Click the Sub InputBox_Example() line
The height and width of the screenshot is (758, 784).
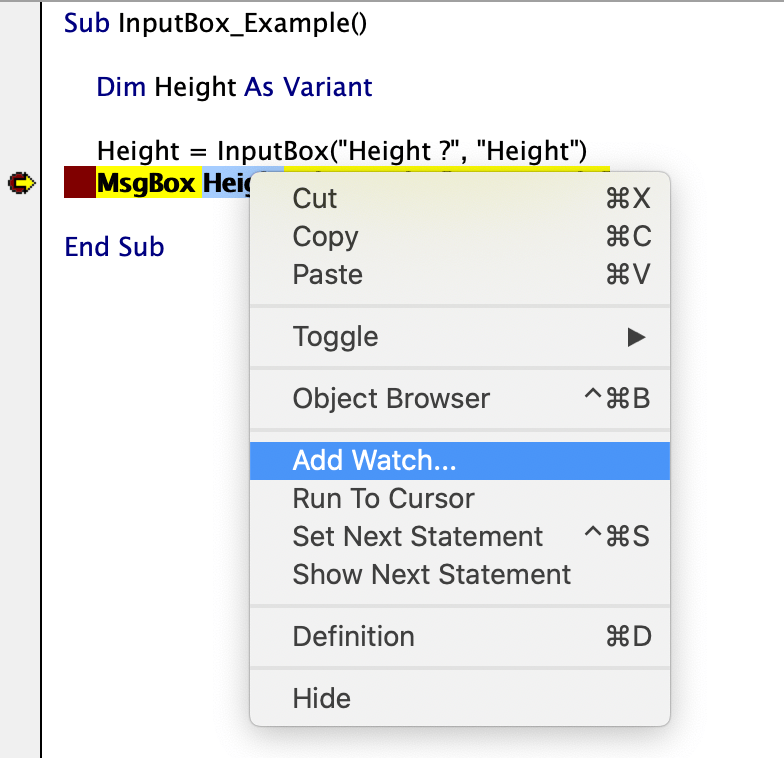point(215,23)
